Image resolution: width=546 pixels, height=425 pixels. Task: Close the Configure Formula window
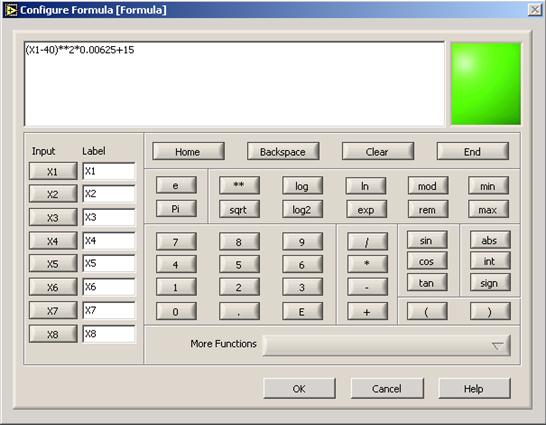535,10
